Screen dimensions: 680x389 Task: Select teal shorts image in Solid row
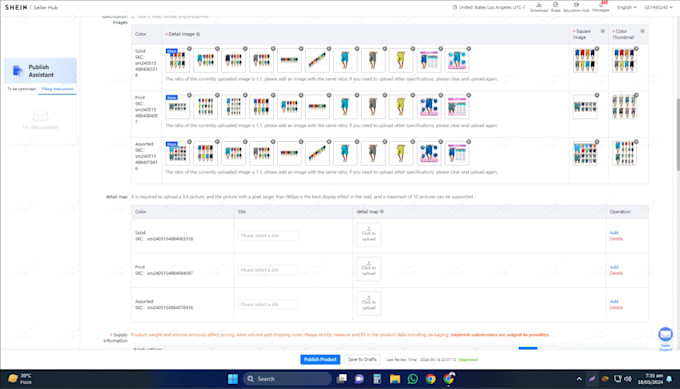click(x=345, y=60)
